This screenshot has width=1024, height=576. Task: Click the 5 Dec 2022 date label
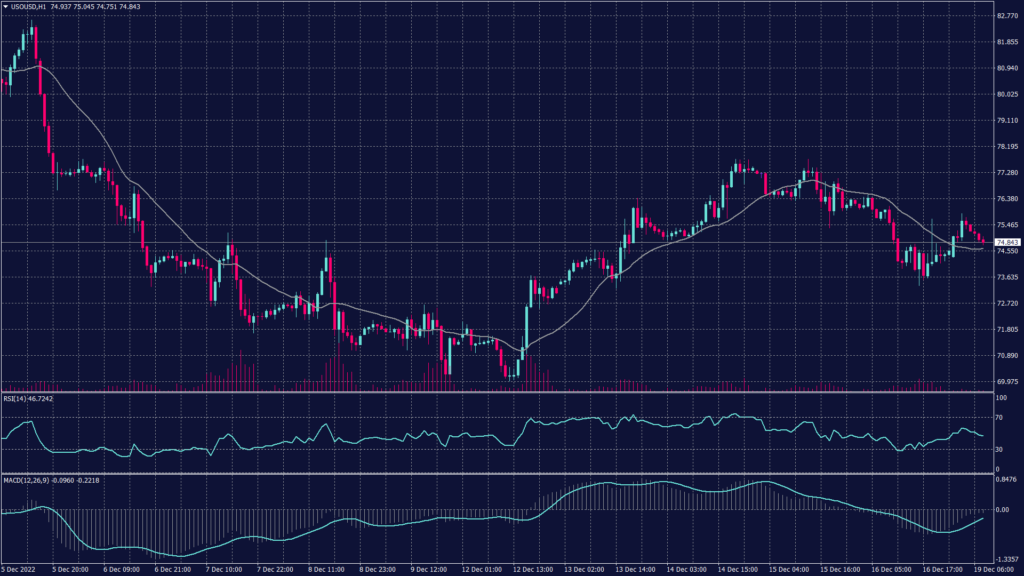click(20, 570)
